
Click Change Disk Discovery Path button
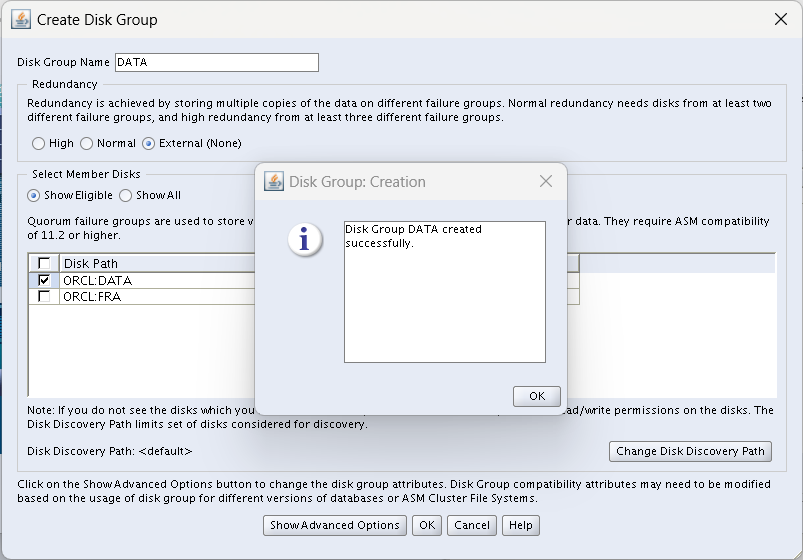click(690, 451)
